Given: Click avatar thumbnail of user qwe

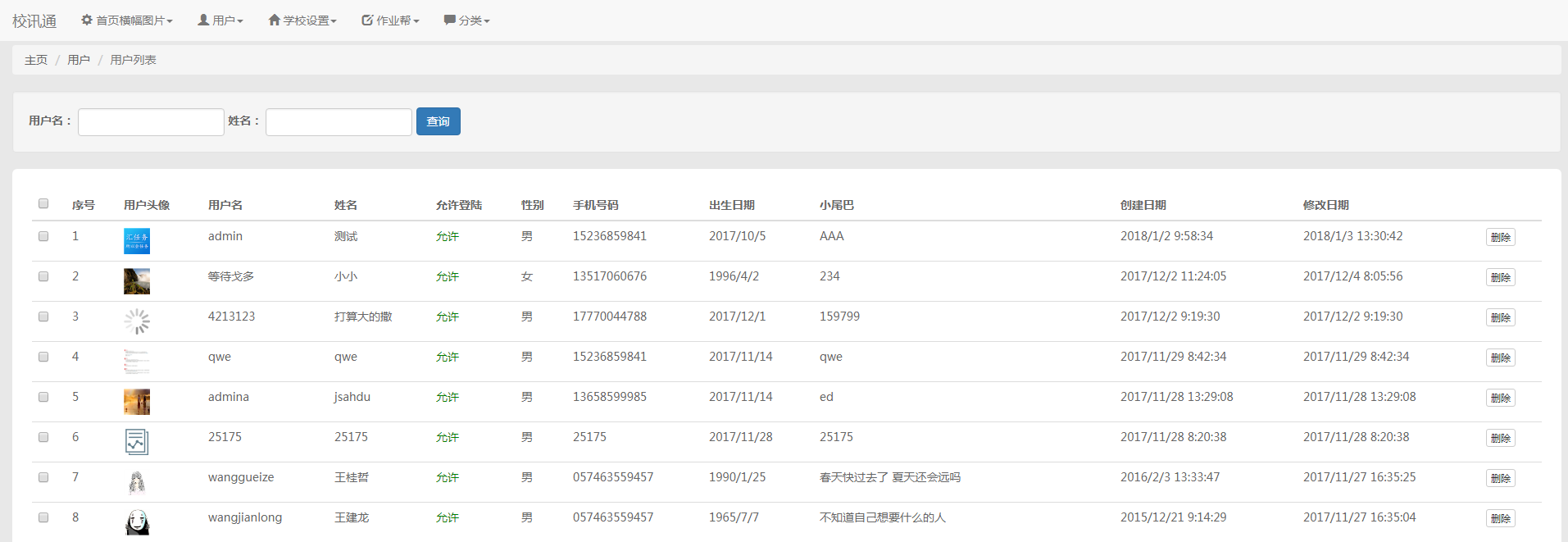Looking at the screenshot, I should click(137, 362).
